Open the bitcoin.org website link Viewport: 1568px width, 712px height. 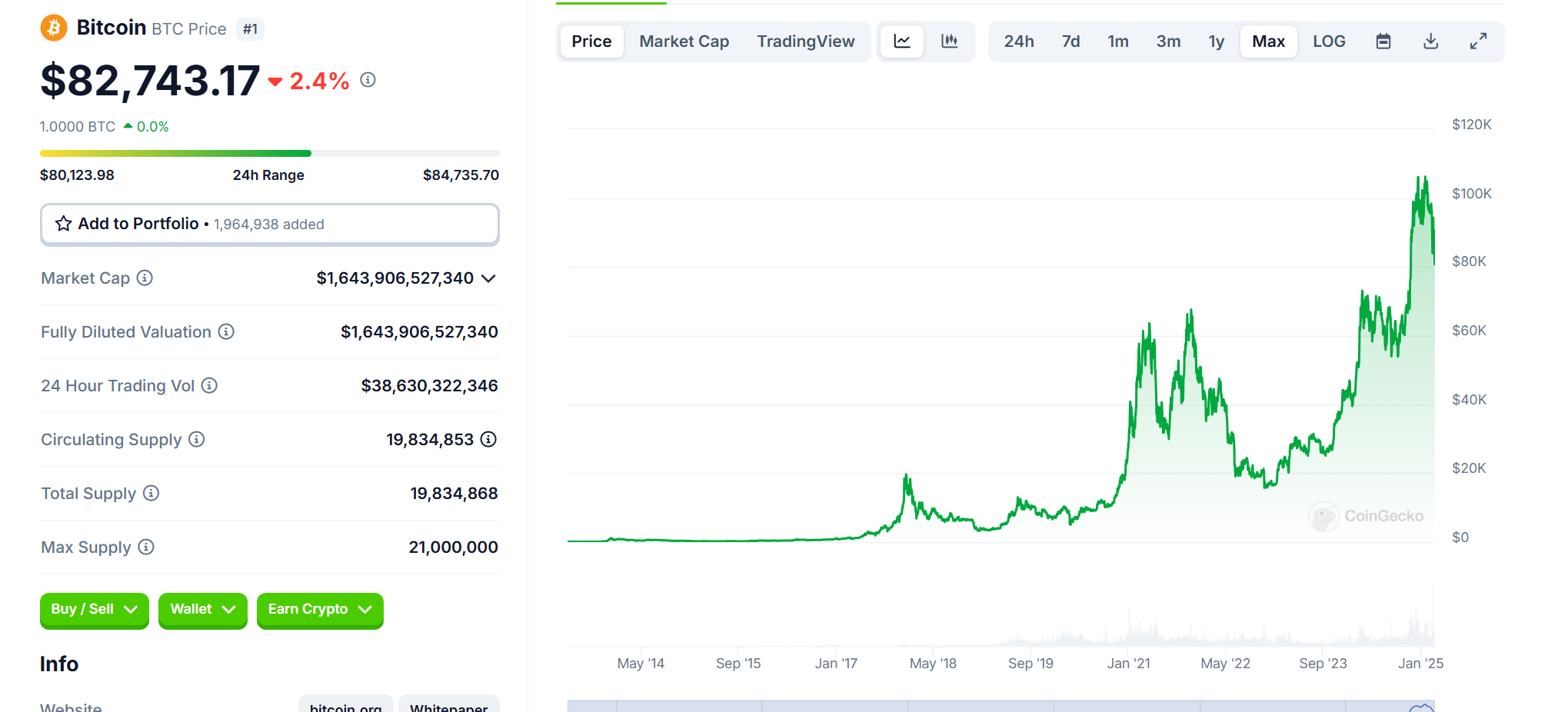[x=345, y=706]
